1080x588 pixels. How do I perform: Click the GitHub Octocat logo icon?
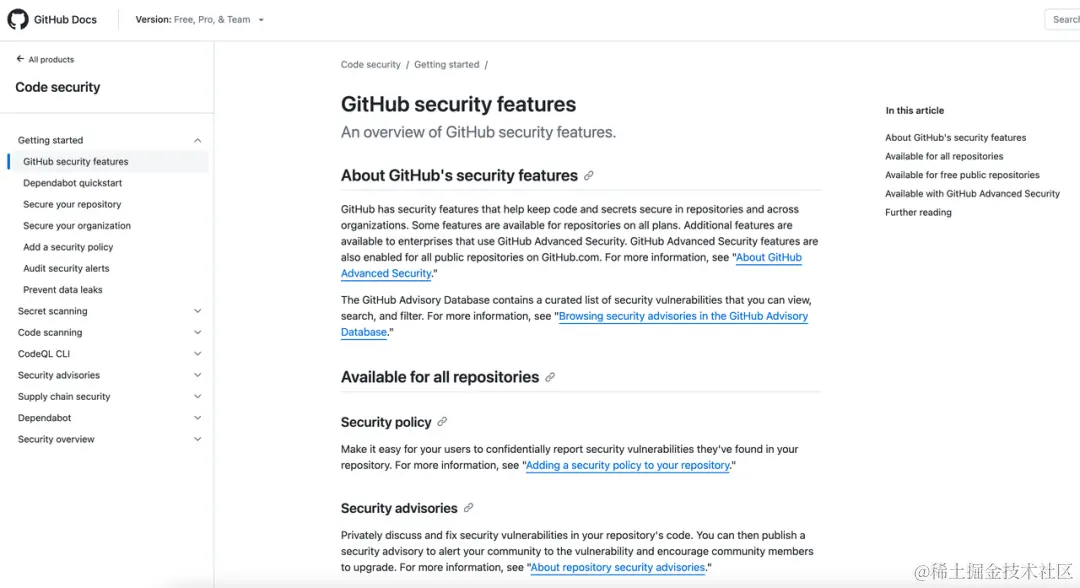point(18,19)
